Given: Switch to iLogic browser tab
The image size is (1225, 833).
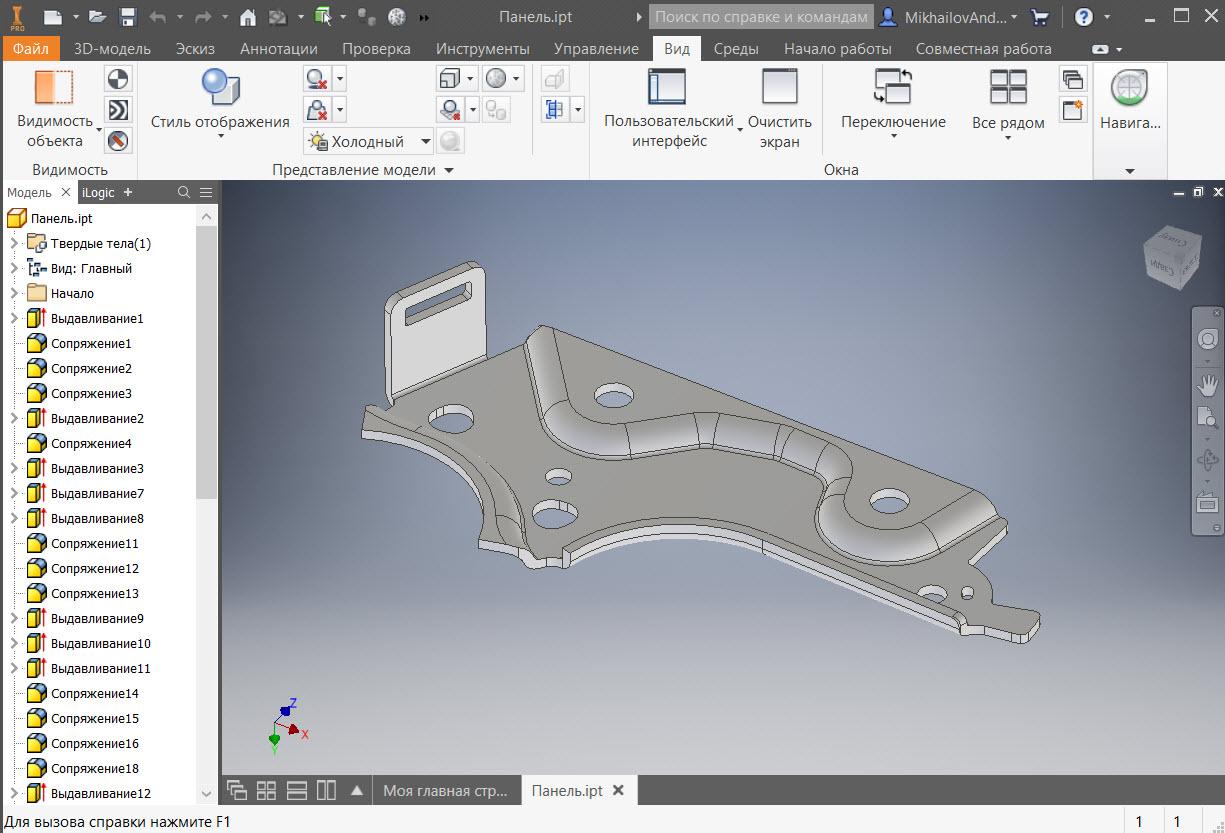Looking at the screenshot, I should [x=98, y=192].
